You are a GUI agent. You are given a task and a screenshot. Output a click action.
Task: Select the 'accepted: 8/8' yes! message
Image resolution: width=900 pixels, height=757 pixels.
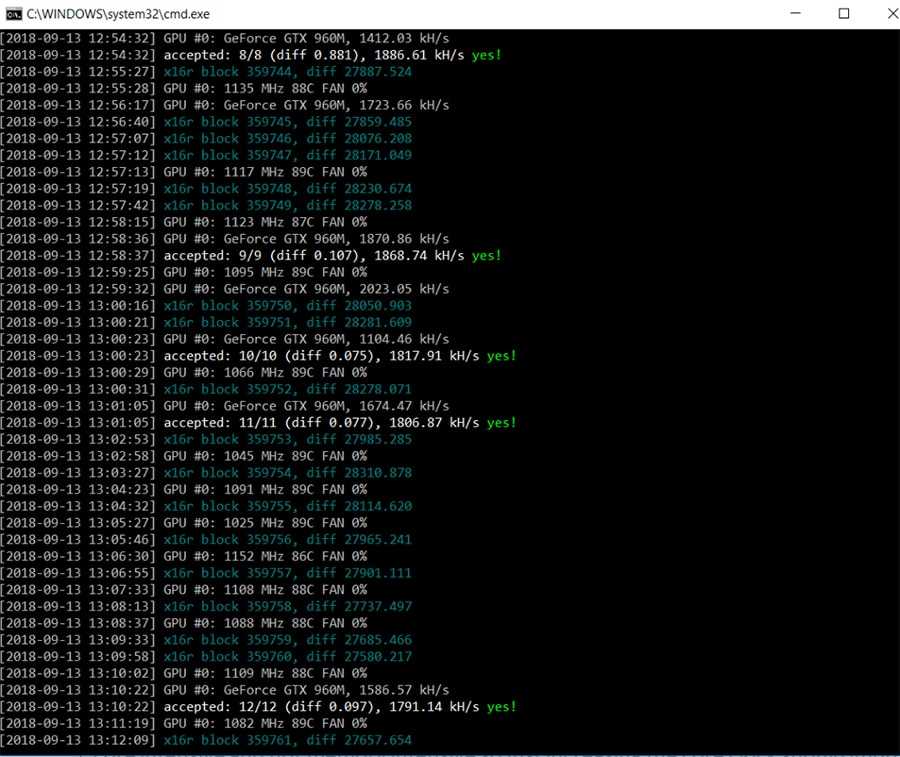[340, 55]
